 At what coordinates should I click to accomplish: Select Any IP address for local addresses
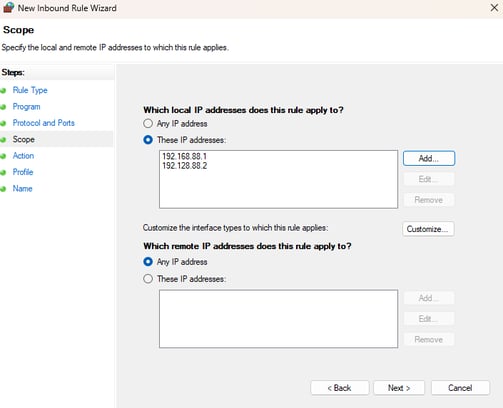coord(148,124)
